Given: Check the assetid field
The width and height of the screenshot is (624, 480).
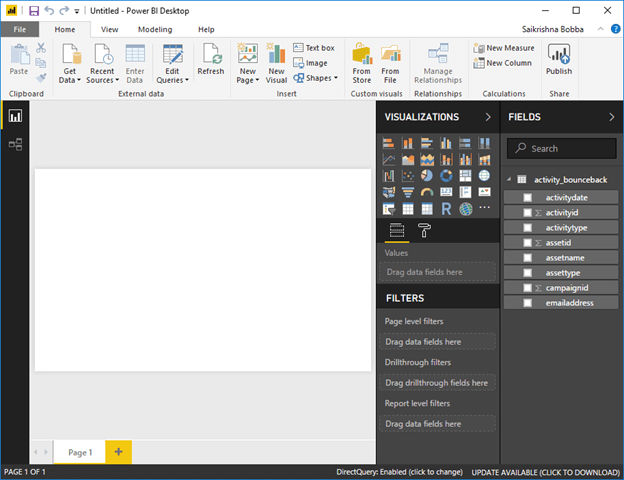Looking at the screenshot, I should point(528,243).
